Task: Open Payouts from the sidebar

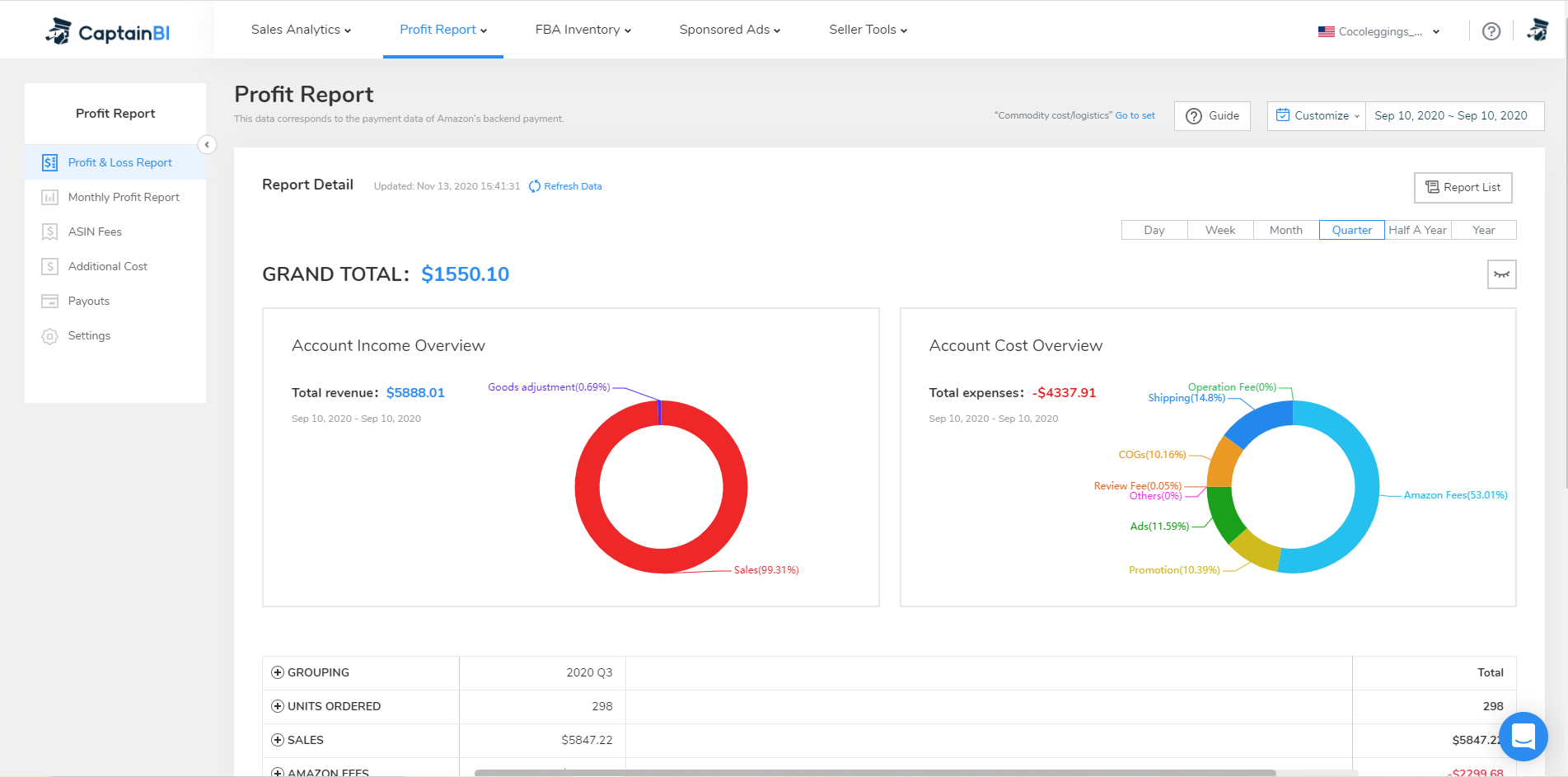Action: click(x=88, y=301)
